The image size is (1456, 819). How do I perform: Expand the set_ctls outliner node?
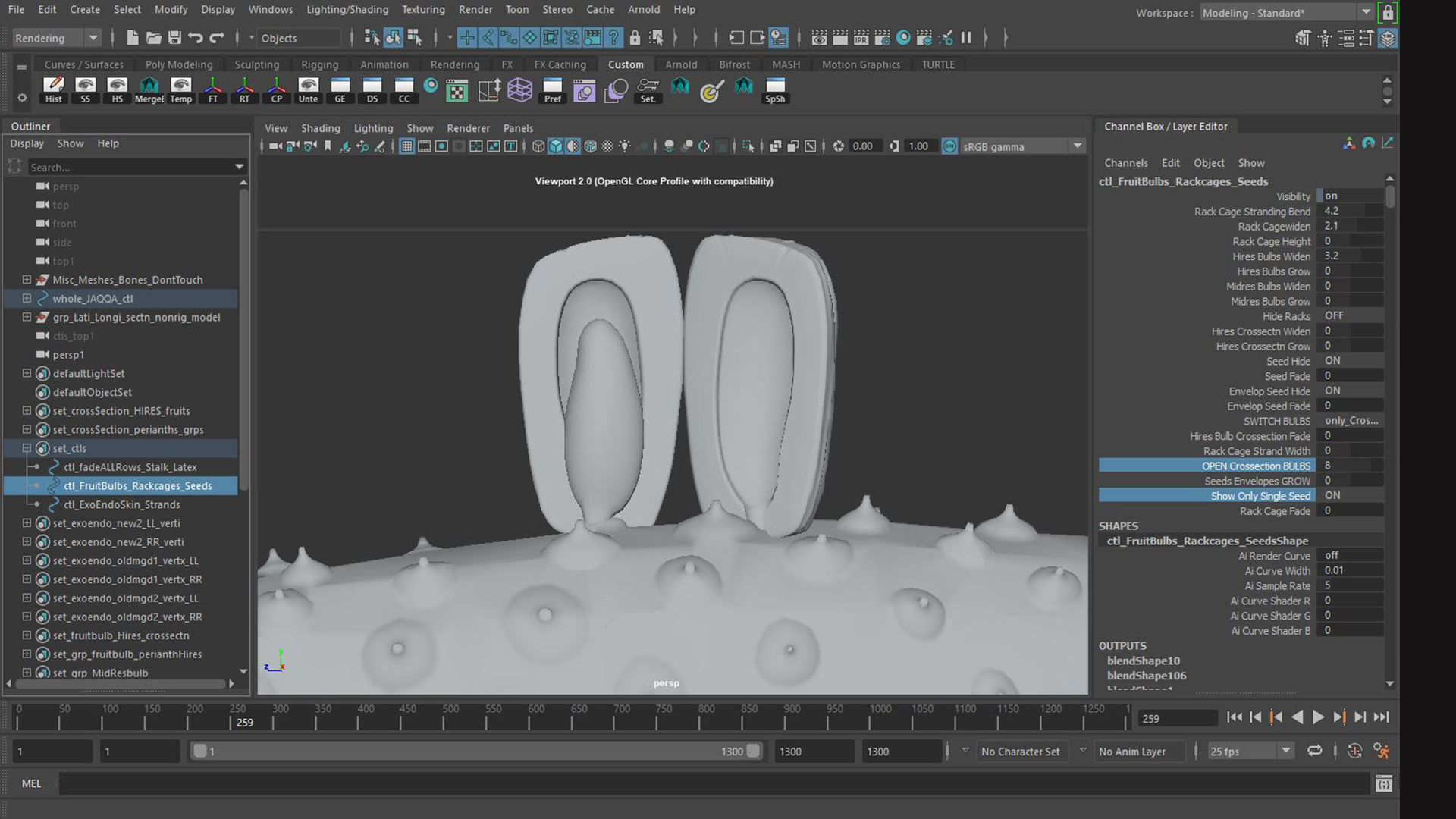pos(27,448)
